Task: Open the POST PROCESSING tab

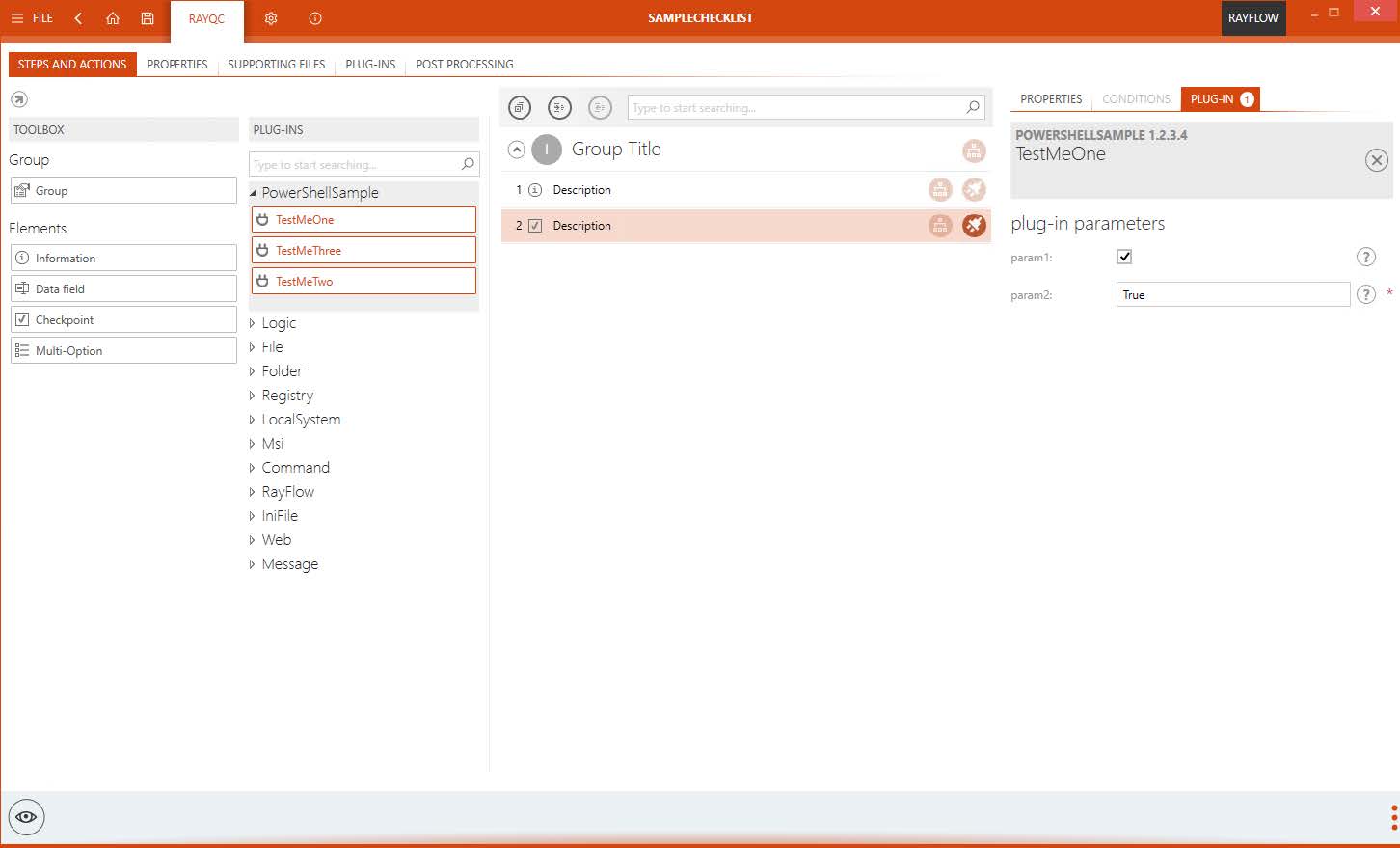Action: point(465,64)
